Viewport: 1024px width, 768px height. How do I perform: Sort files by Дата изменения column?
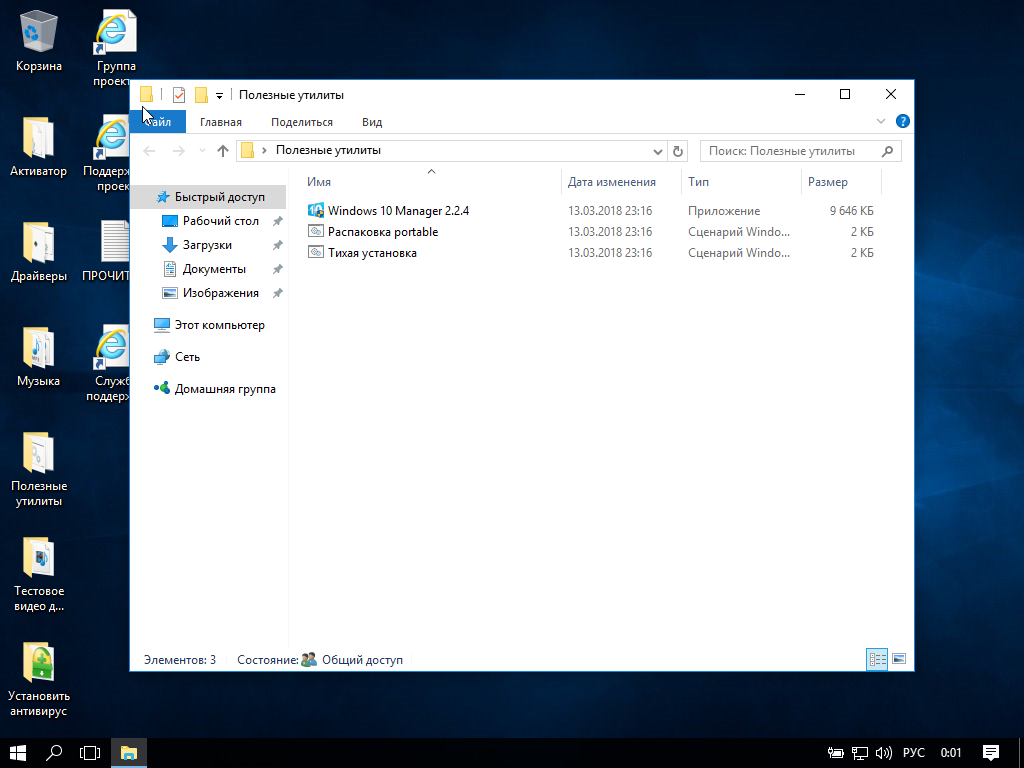(x=611, y=182)
